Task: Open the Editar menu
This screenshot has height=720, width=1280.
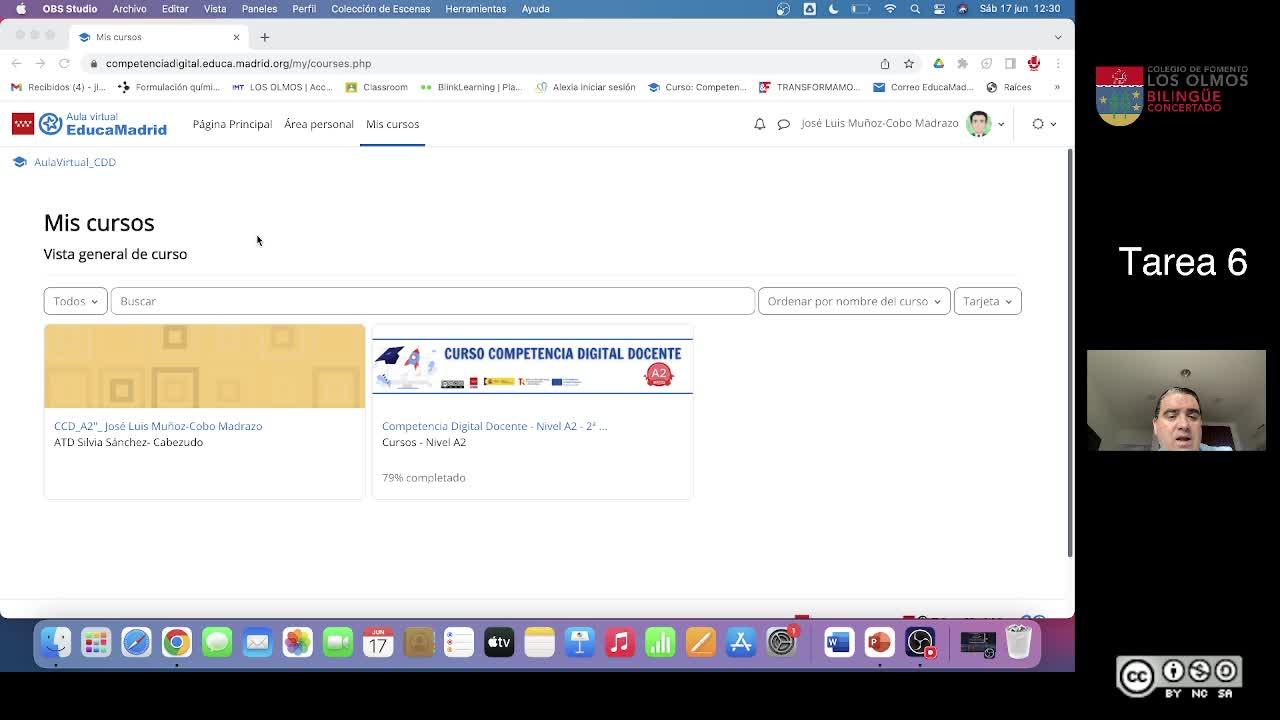Action: point(175,9)
